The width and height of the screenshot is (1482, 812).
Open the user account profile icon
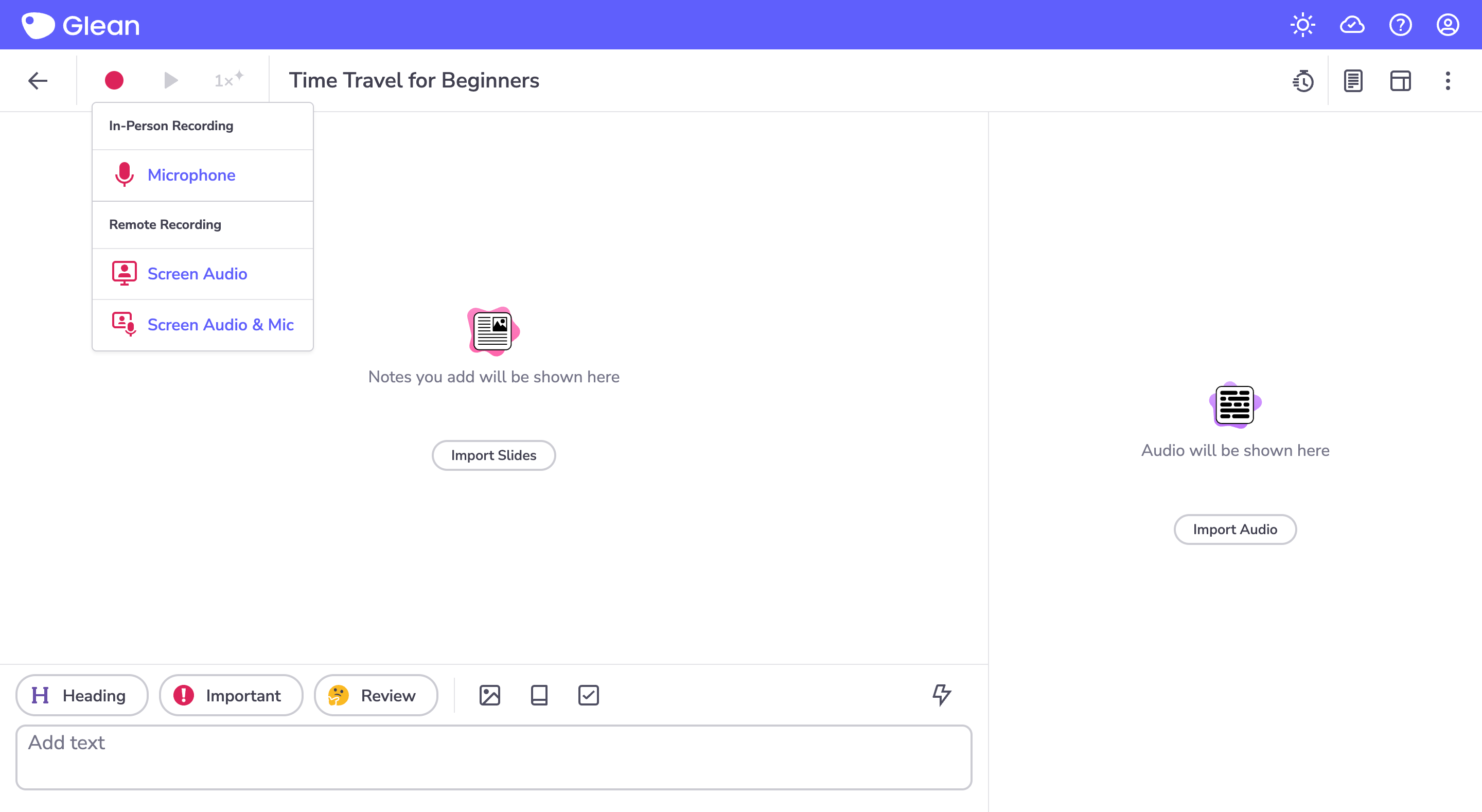1448,25
